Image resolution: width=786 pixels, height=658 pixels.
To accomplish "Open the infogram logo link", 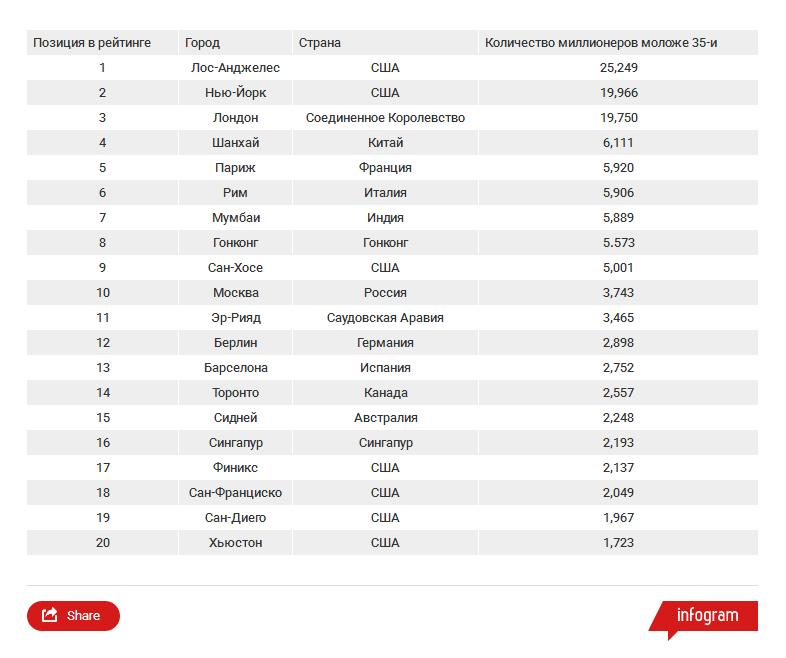I will click(706, 616).
